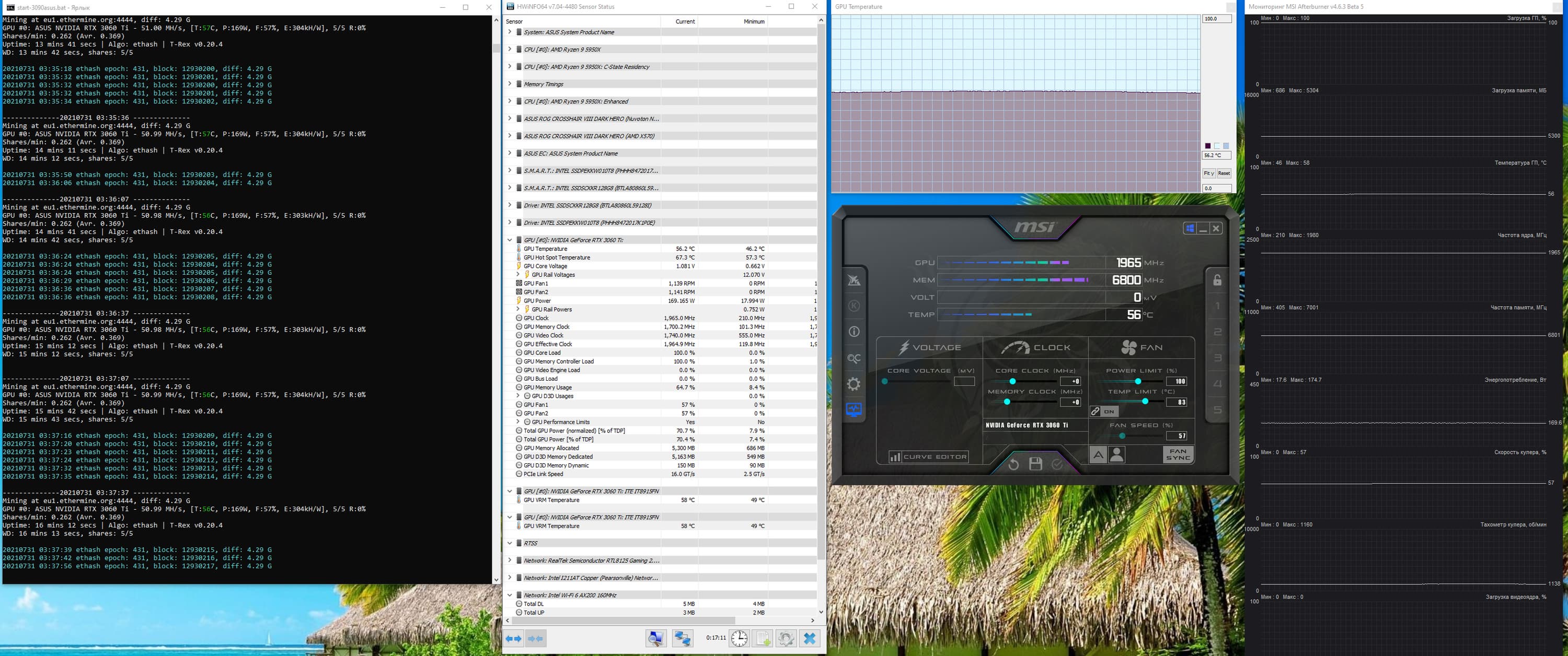
Task: Expand the CPU AMD Ryzen 9 5950X group
Action: [510, 49]
